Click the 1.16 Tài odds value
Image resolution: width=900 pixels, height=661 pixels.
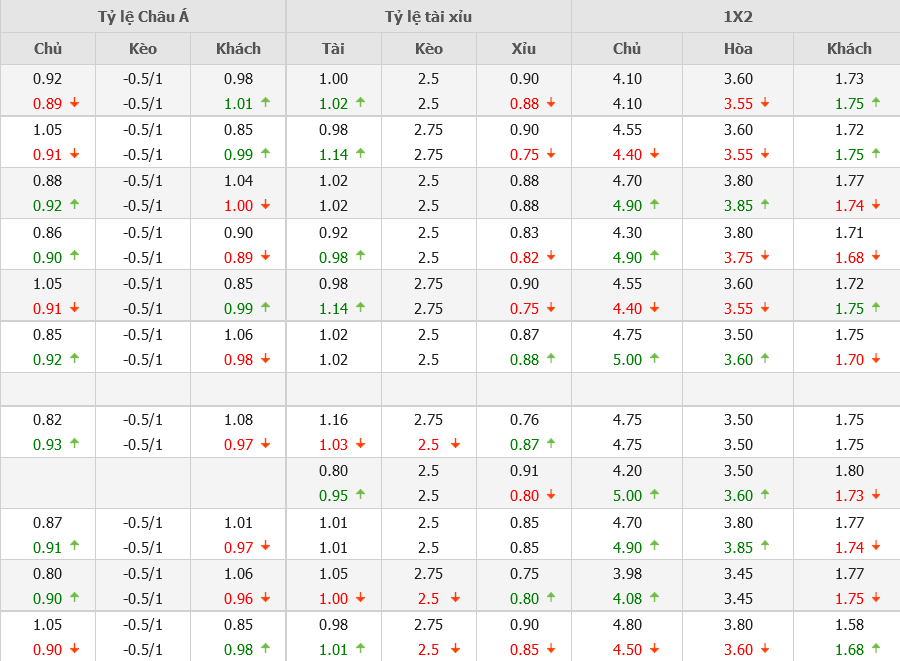pyautogui.click(x=333, y=420)
